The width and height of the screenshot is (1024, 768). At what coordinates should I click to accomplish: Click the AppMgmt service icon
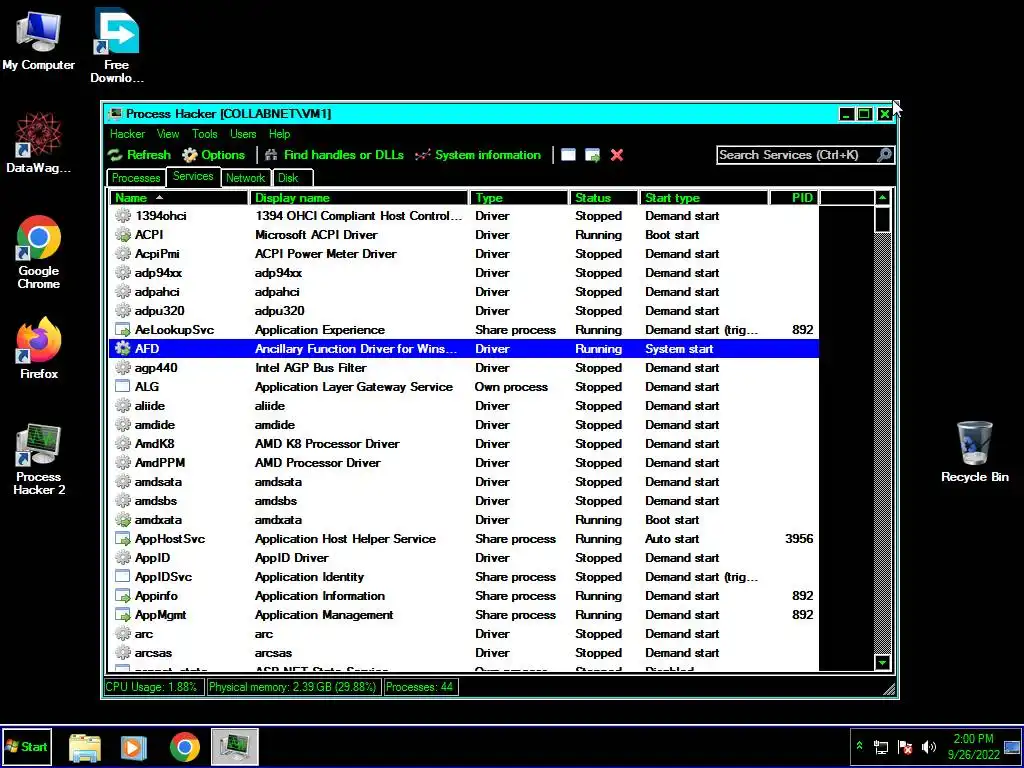tap(123, 615)
